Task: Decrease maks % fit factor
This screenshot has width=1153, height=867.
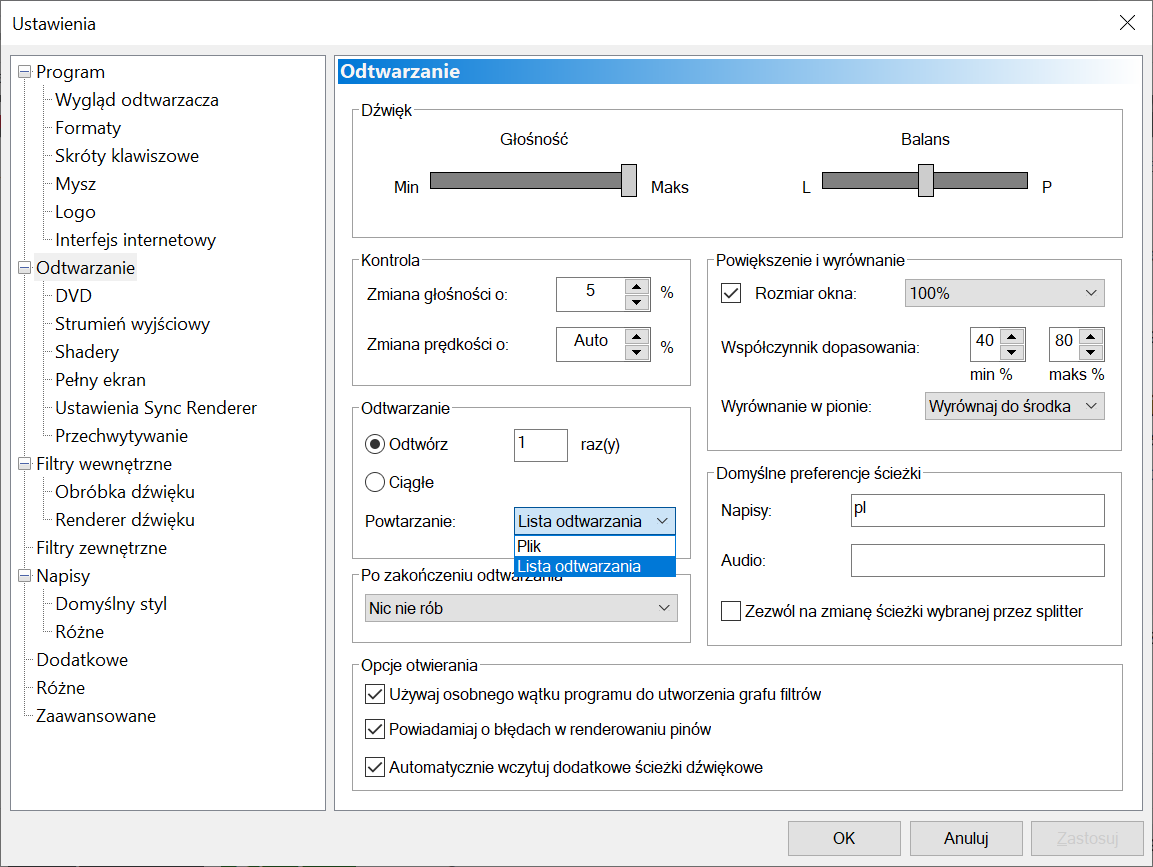Action: (x=1091, y=352)
